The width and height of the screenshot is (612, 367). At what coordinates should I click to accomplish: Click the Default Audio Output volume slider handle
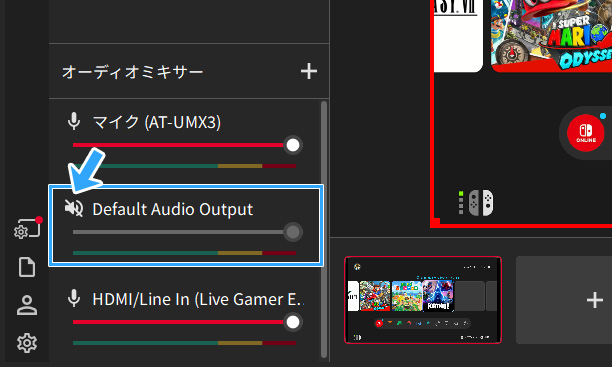[x=293, y=232]
